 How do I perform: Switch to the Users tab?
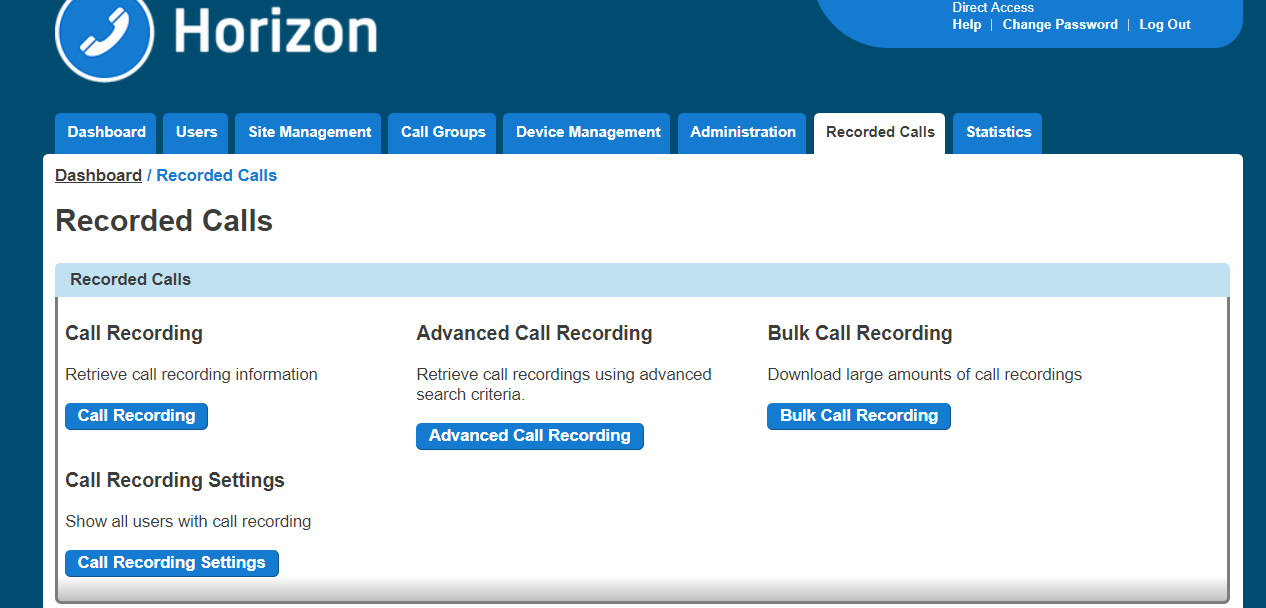tap(196, 133)
